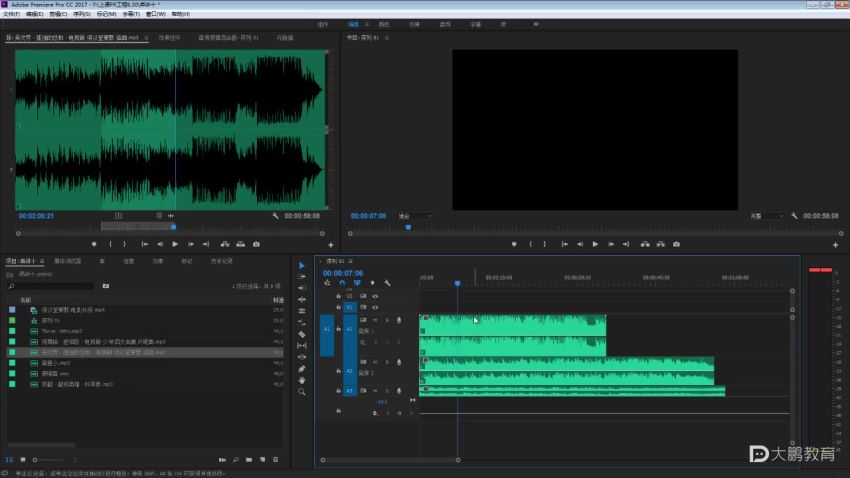Click Overwrite button in Source monitor
The width and height of the screenshot is (850, 478).
coord(241,244)
